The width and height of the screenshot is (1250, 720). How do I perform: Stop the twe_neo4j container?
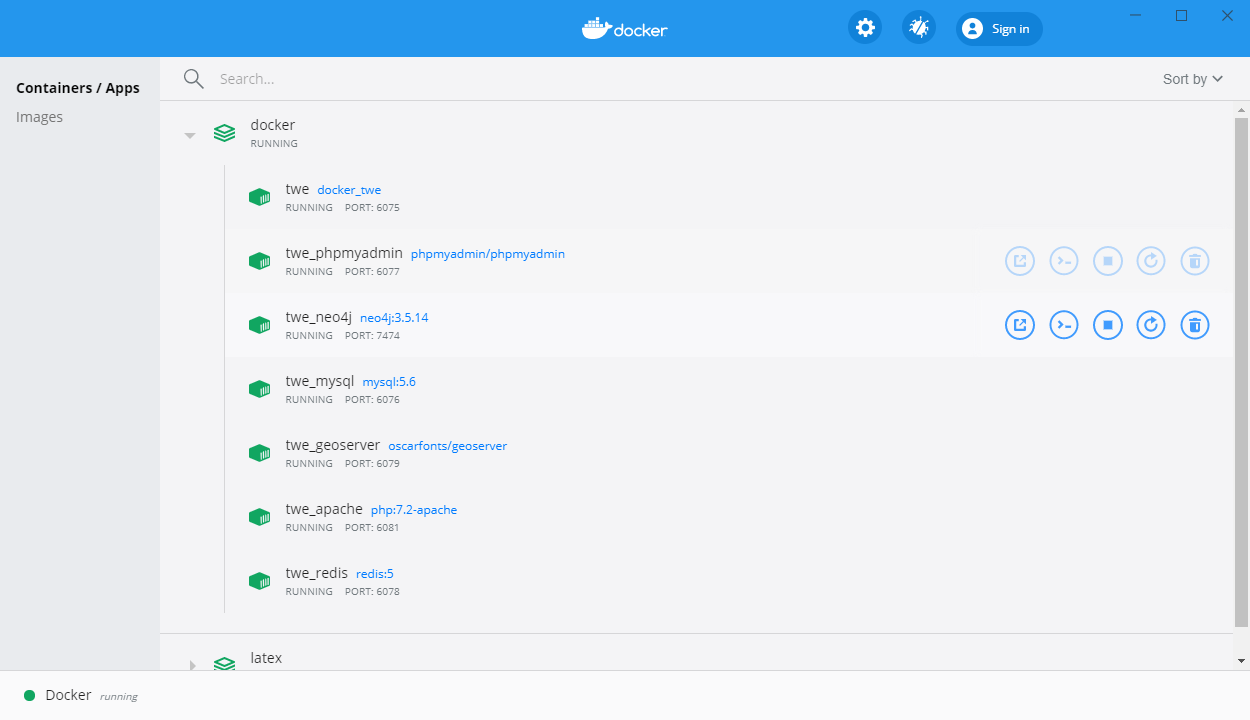pos(1108,325)
